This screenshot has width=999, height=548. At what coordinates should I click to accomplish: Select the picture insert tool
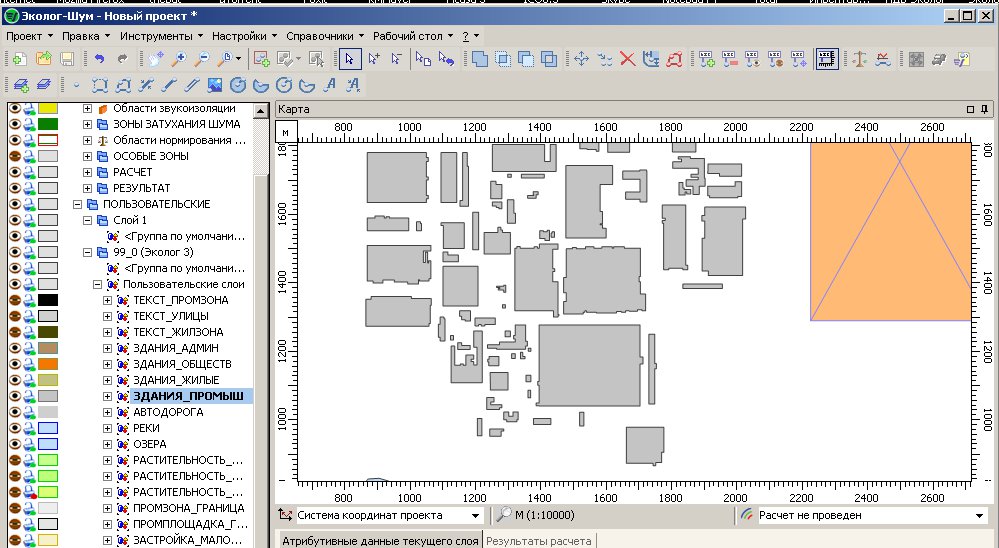click(x=215, y=85)
